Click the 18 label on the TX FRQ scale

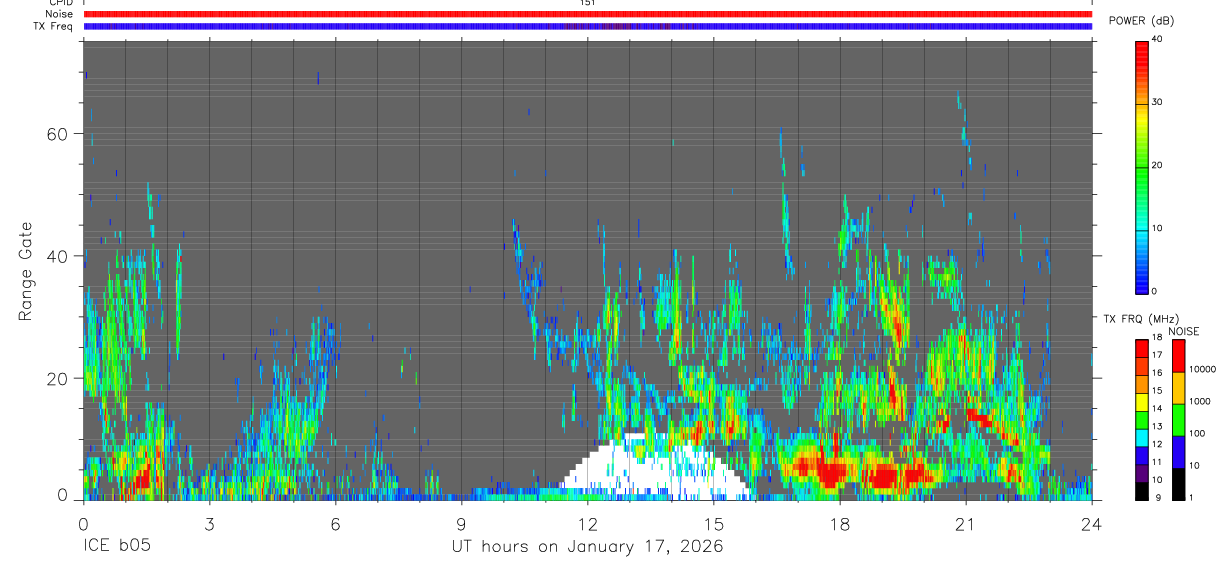[x=1158, y=338]
